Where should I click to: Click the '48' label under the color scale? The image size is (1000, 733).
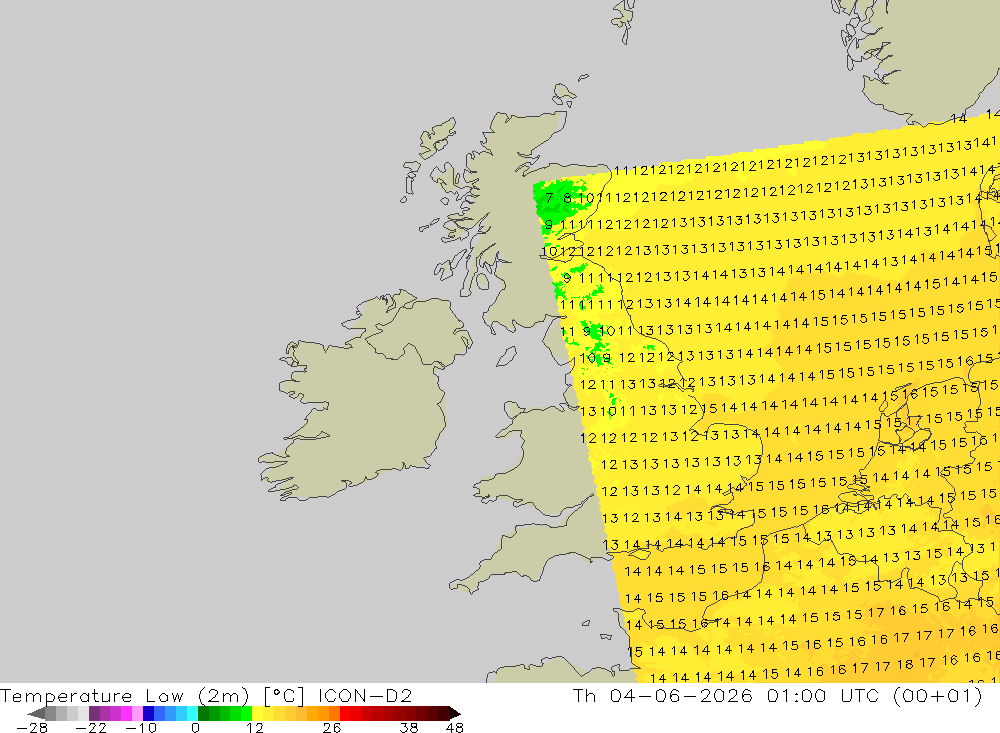coord(455,728)
